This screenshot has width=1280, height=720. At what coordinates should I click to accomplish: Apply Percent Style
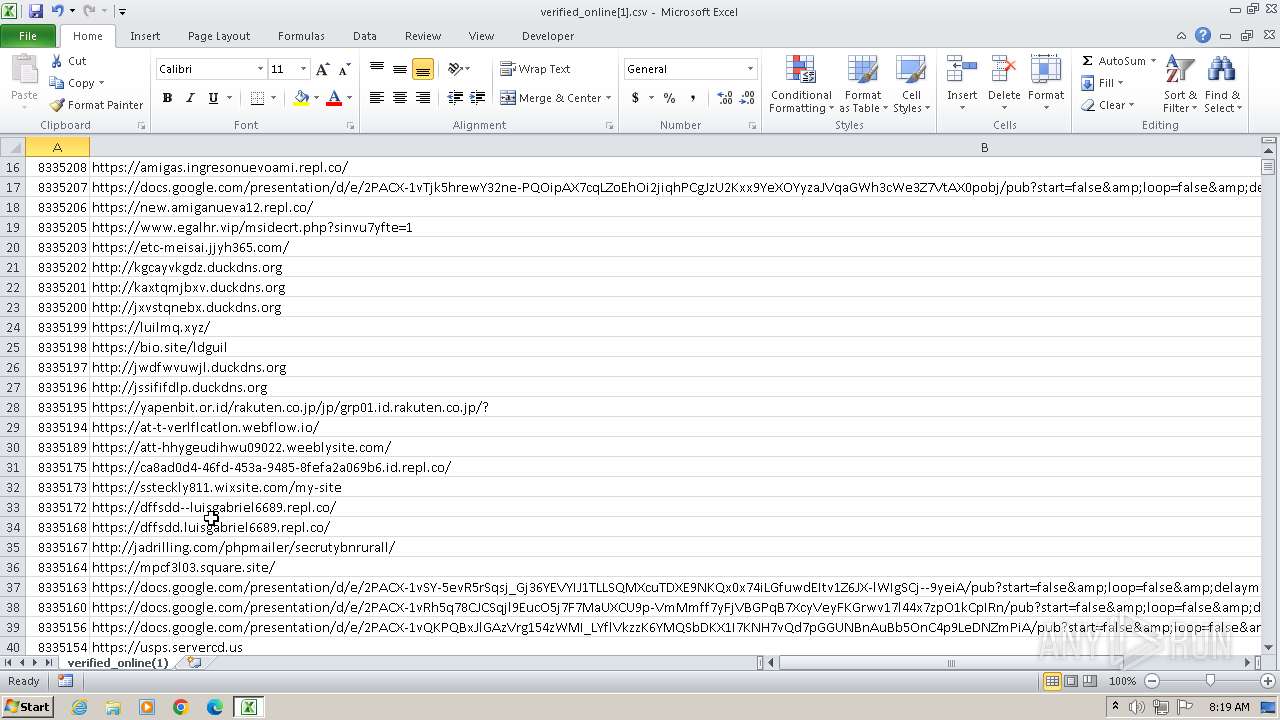(669, 98)
